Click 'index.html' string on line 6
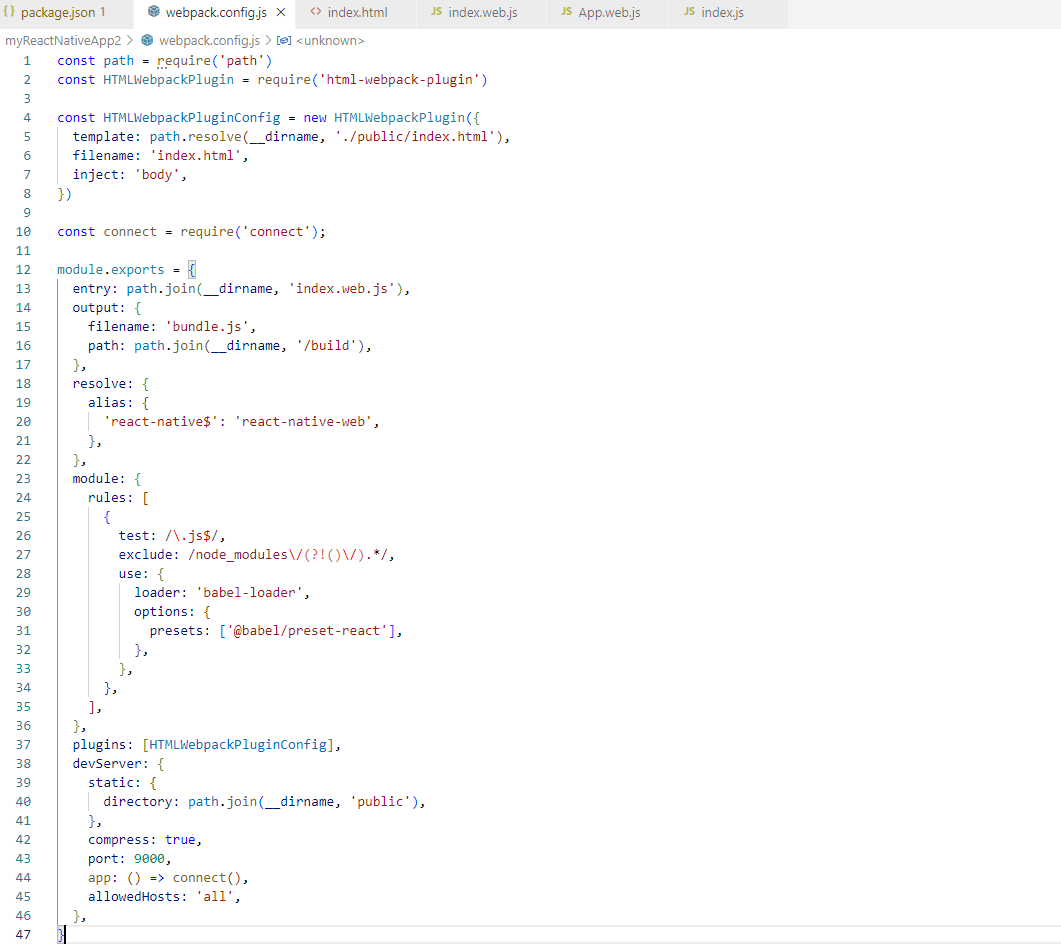The image size is (1061, 950). [196, 156]
